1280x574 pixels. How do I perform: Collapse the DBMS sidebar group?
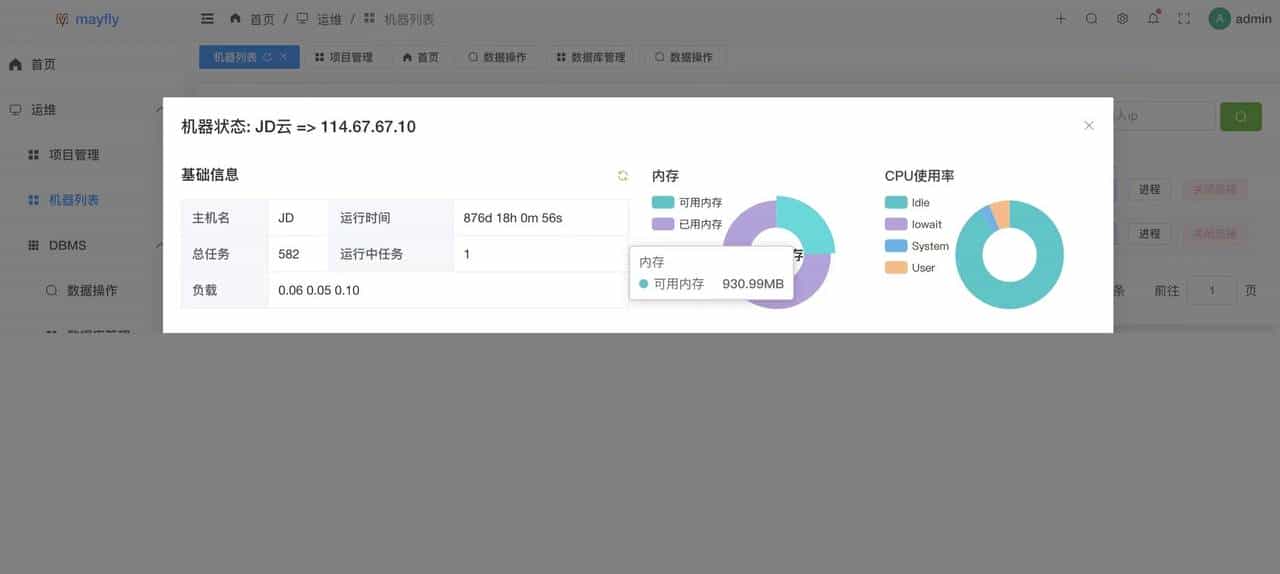pyautogui.click(x=85, y=245)
